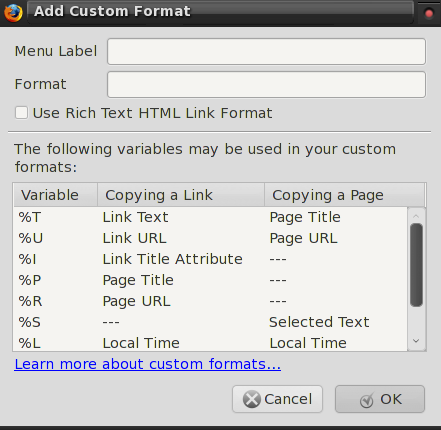Enable Use Rich Text HTML Link Format
The width and height of the screenshot is (441, 430).
21,113
